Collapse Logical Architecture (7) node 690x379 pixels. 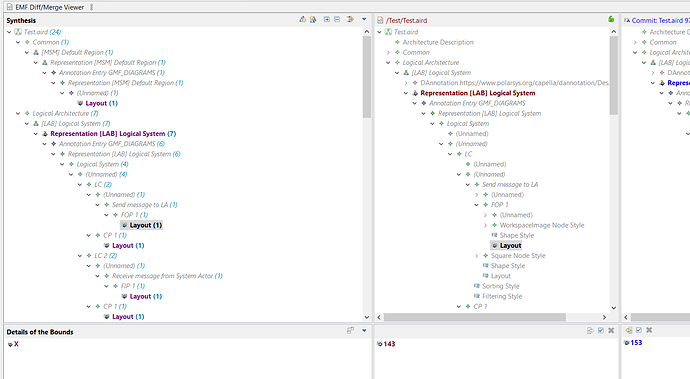tap(18, 114)
